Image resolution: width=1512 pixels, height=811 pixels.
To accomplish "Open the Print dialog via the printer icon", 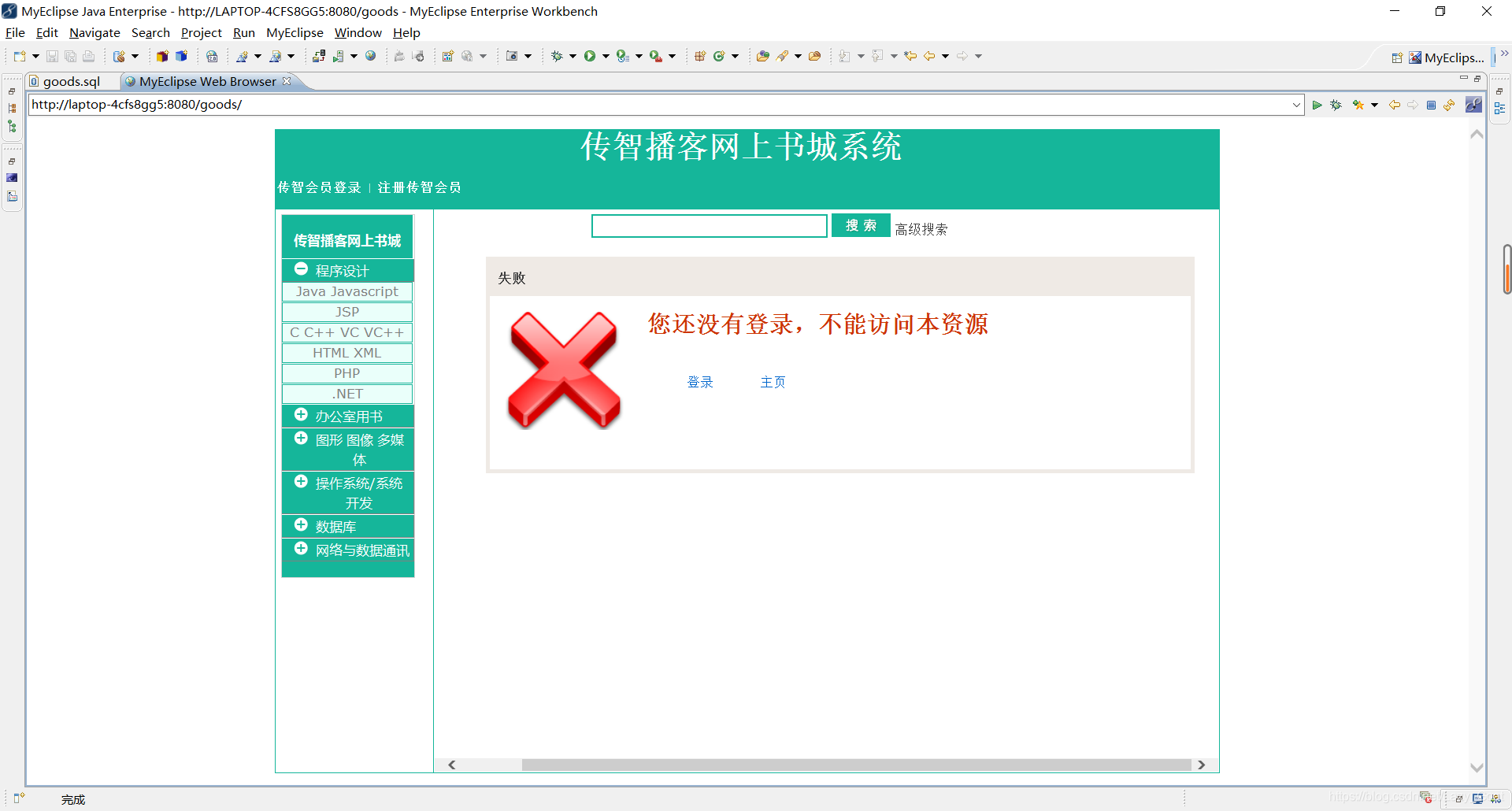I will [88, 56].
